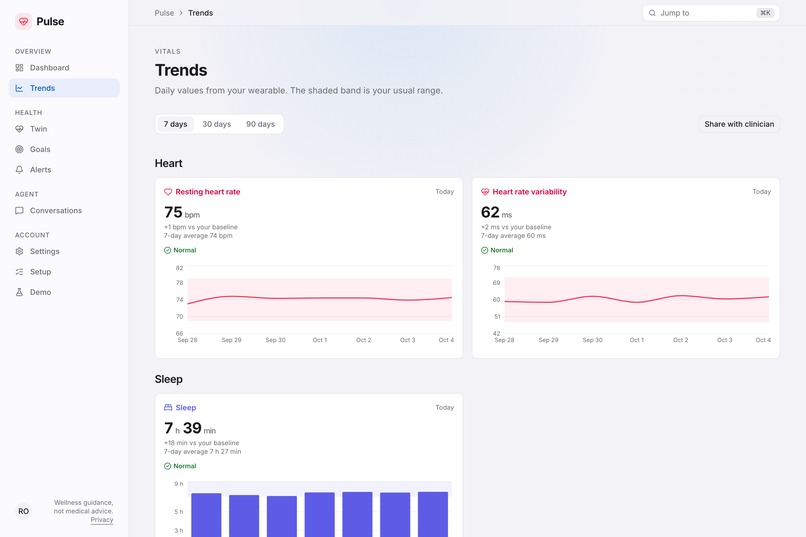
Task: Click the Settings gear icon
Action: click(19, 251)
